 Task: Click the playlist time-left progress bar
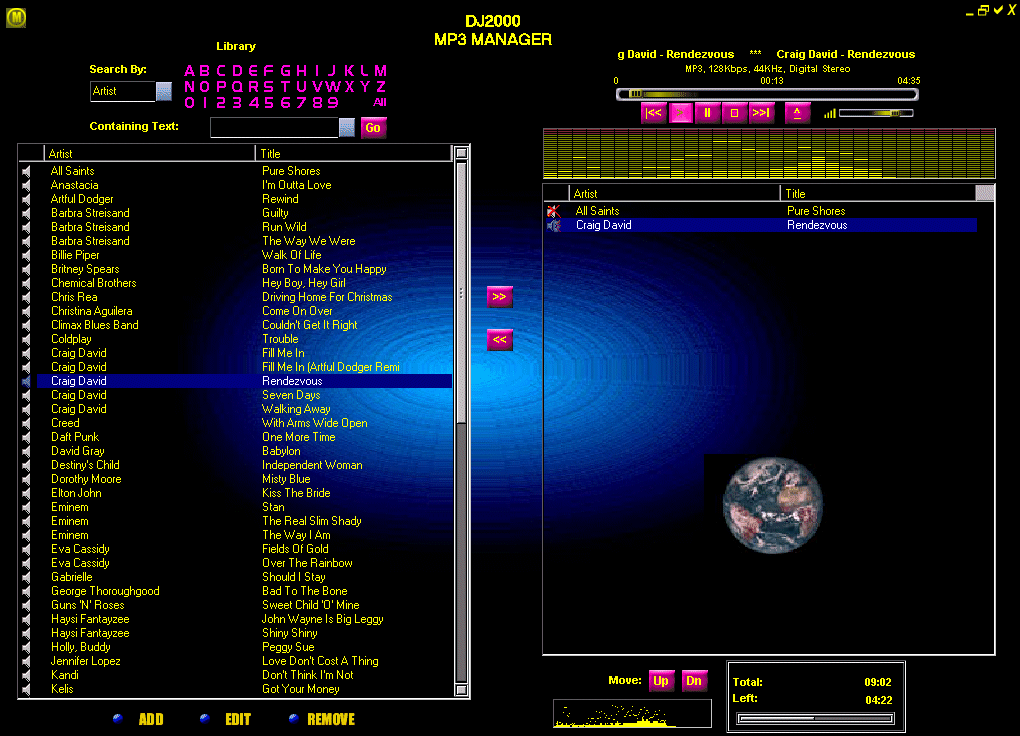pos(815,718)
